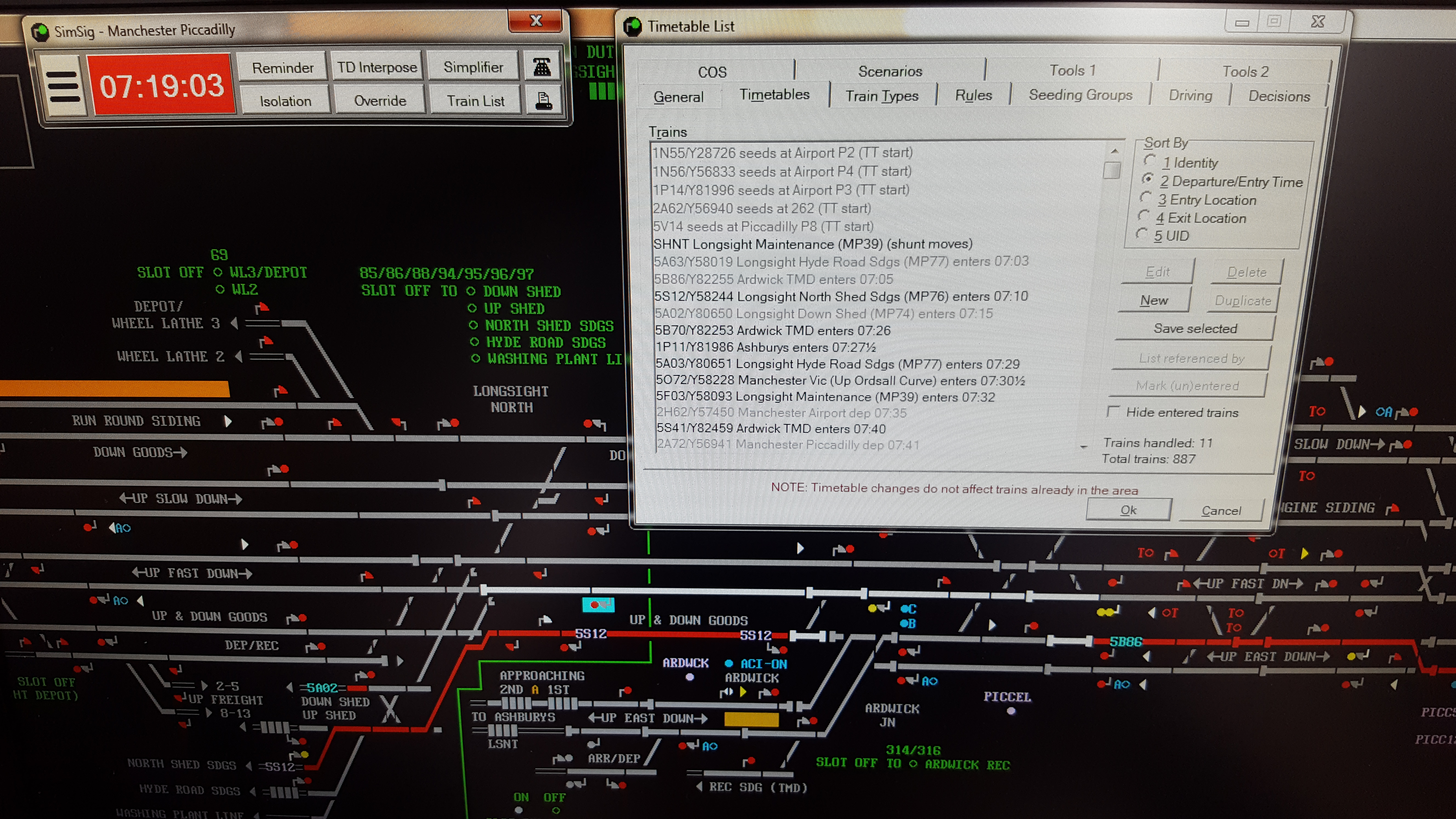Select train 5A03/Y80651 Longsight Hyde Road
The image size is (1456, 819).
point(838,363)
